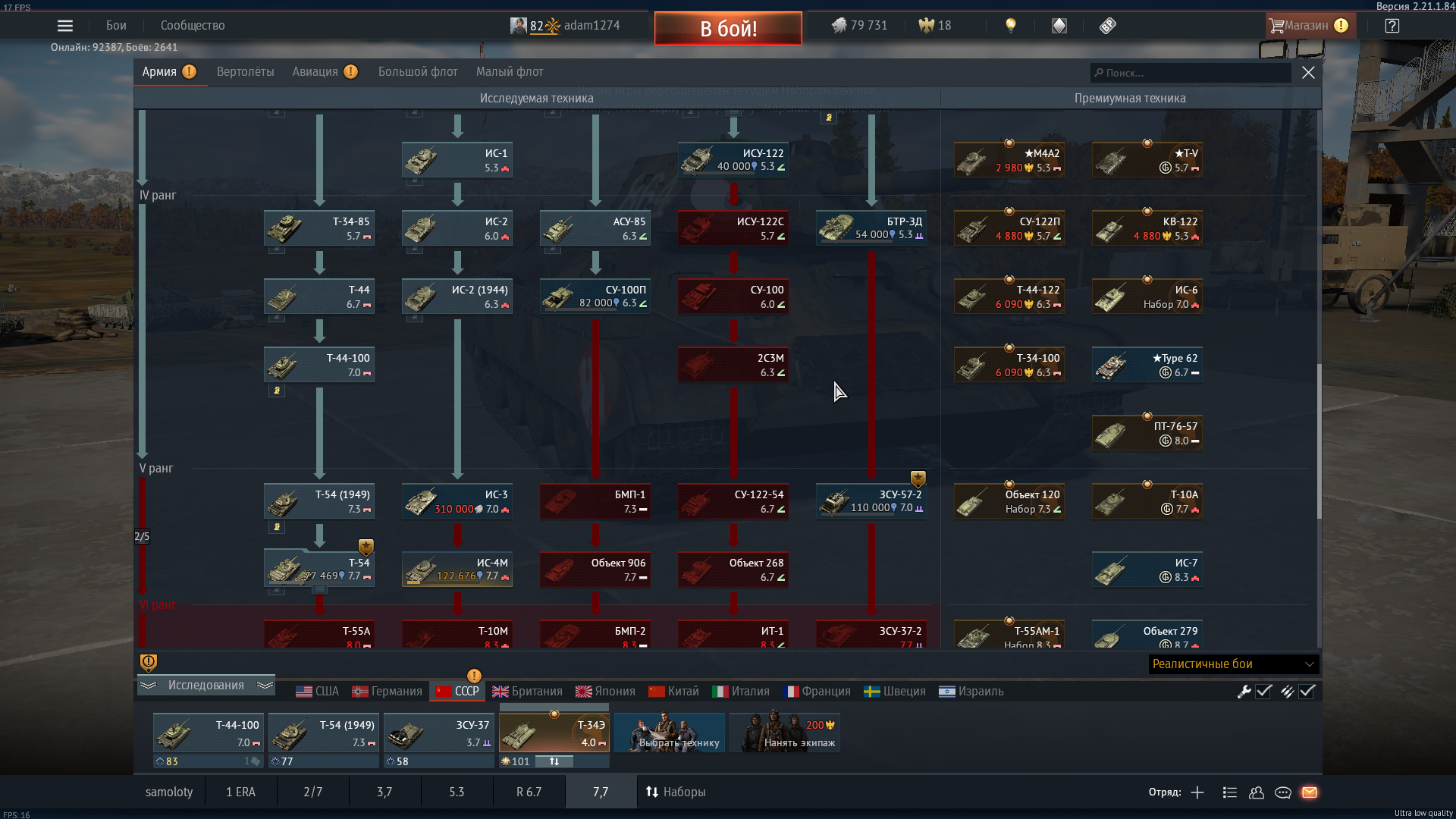Select ИС-3 vehicle in research tree
This screenshot has height=819, width=1456.
457,501
